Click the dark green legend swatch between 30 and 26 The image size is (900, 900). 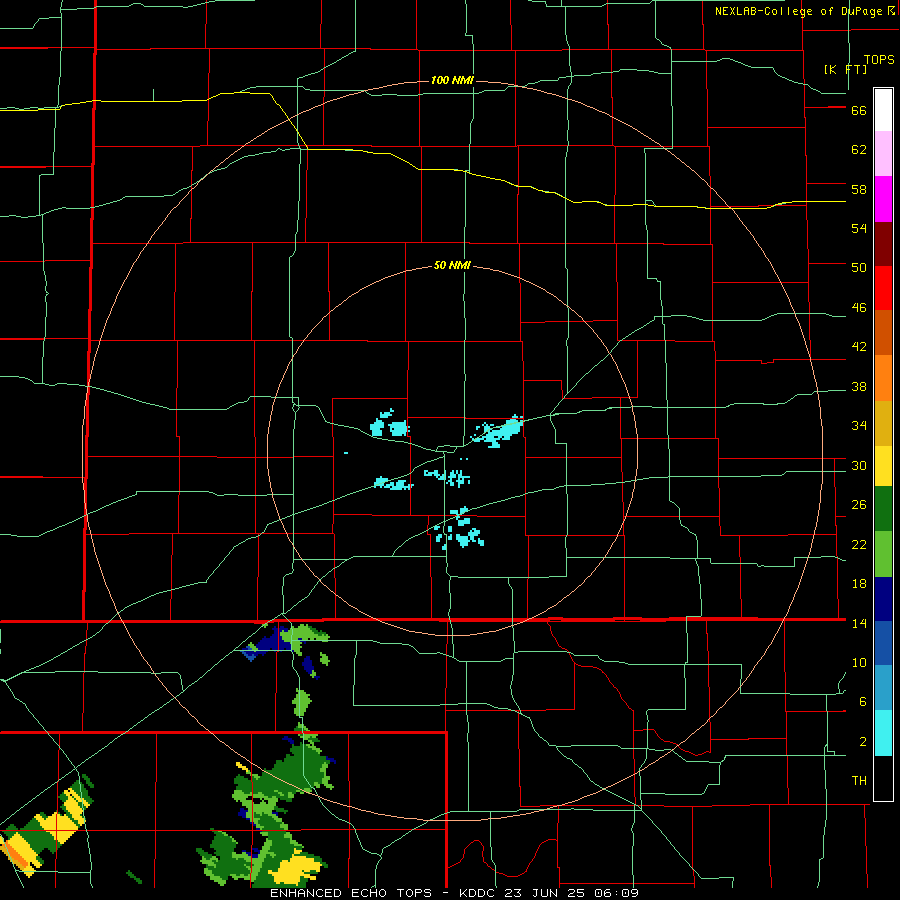883,509
